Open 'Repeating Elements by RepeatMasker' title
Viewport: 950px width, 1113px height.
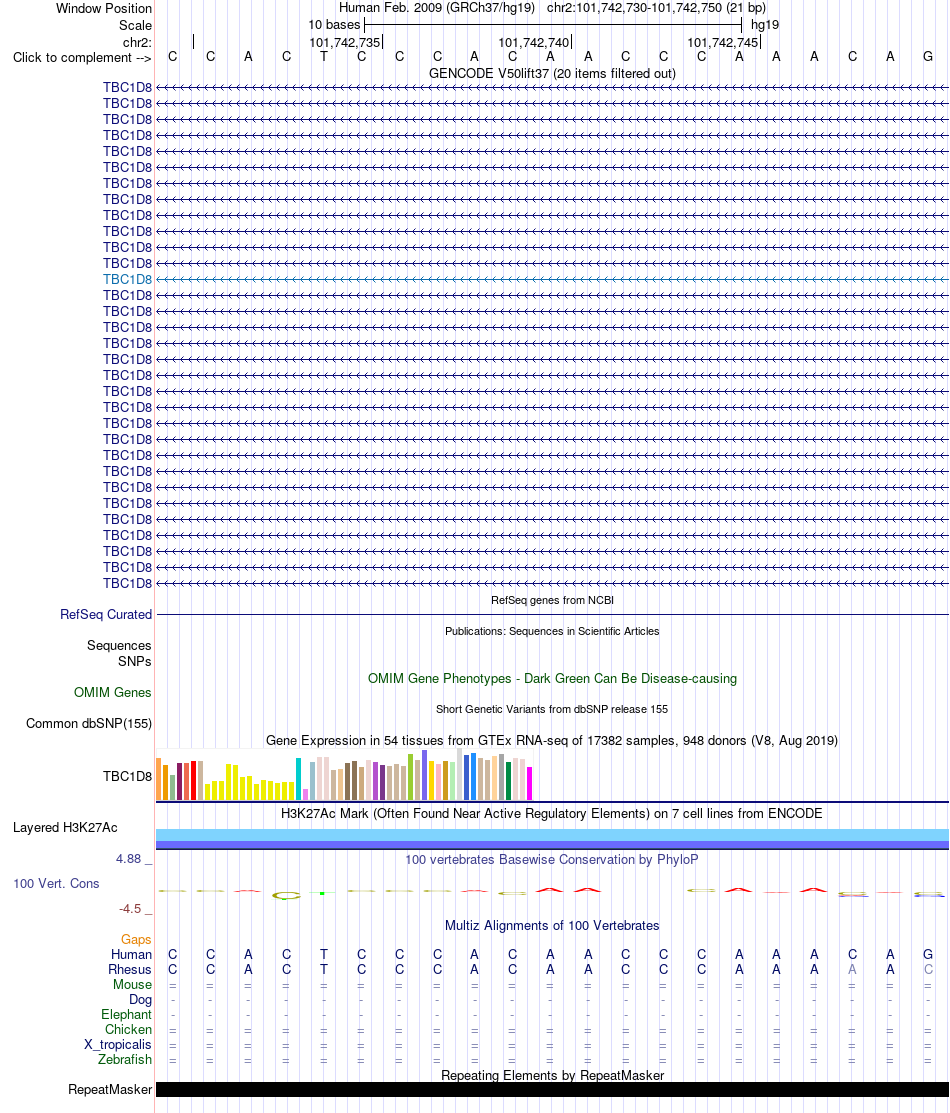tap(552, 1075)
